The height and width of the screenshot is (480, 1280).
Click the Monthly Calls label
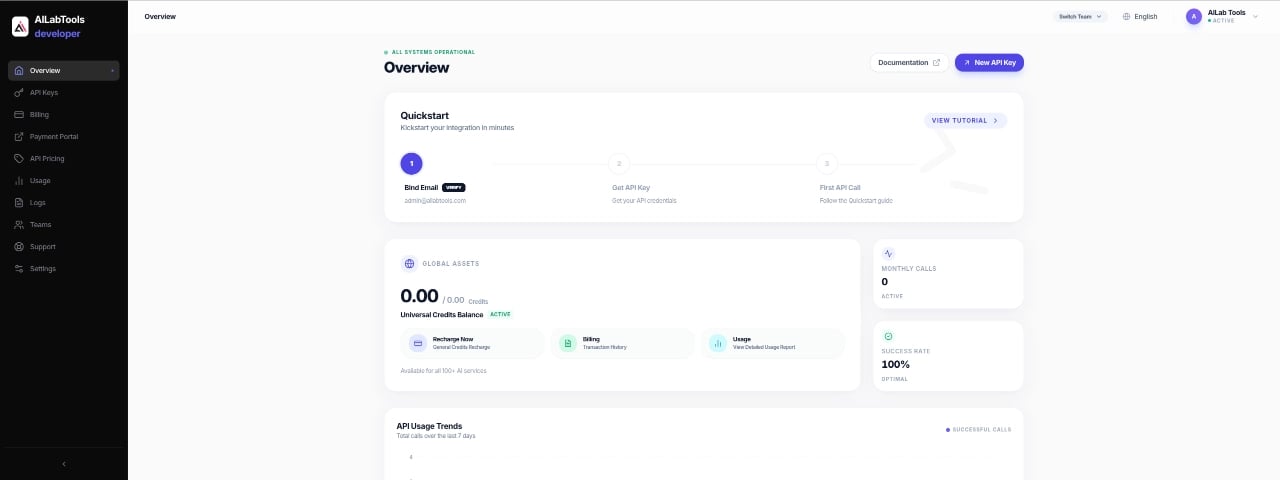(908, 268)
